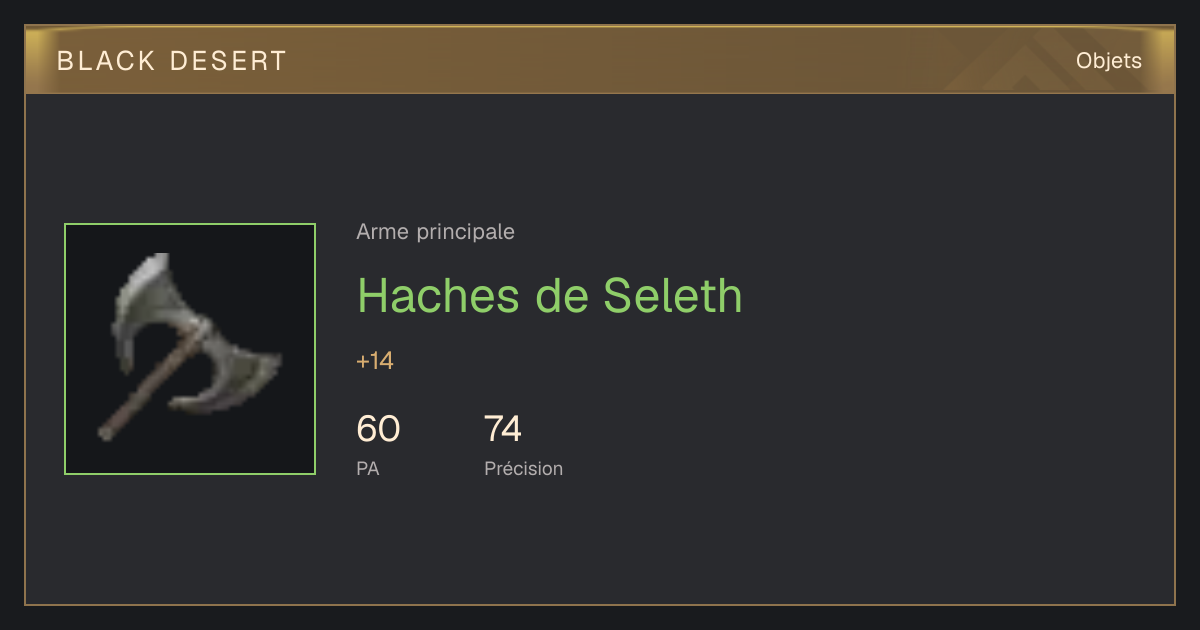This screenshot has height=630, width=1200.
Task: Click the word principale in category label
Action: (466, 232)
